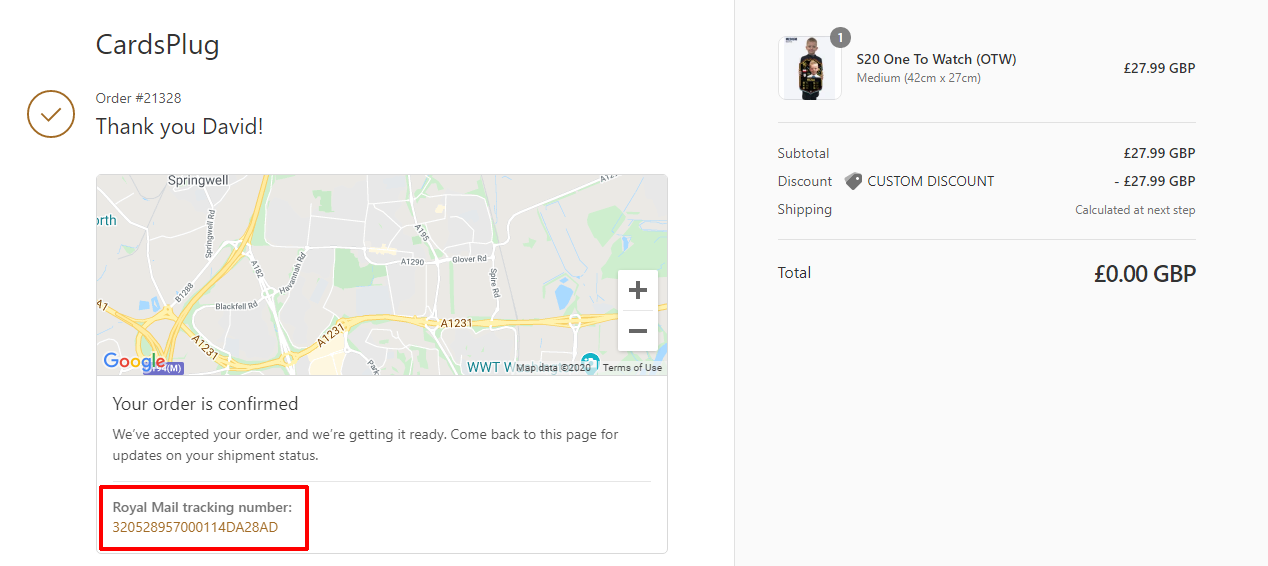Click the CUSTOM DISCOUNT label
Screen dimensions: 1268x566
(x=931, y=181)
